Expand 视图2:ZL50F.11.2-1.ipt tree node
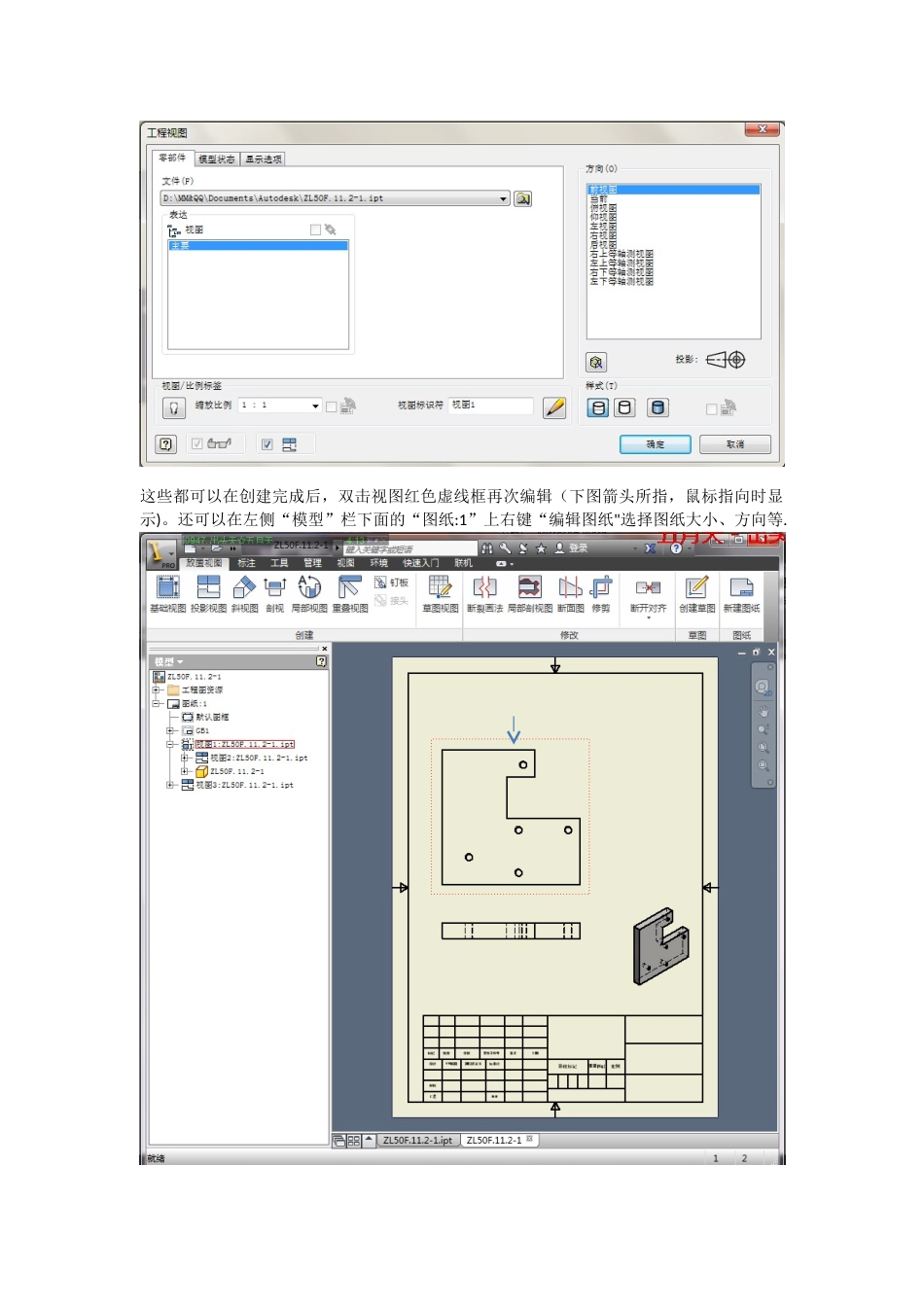The image size is (924, 1307). [x=185, y=758]
